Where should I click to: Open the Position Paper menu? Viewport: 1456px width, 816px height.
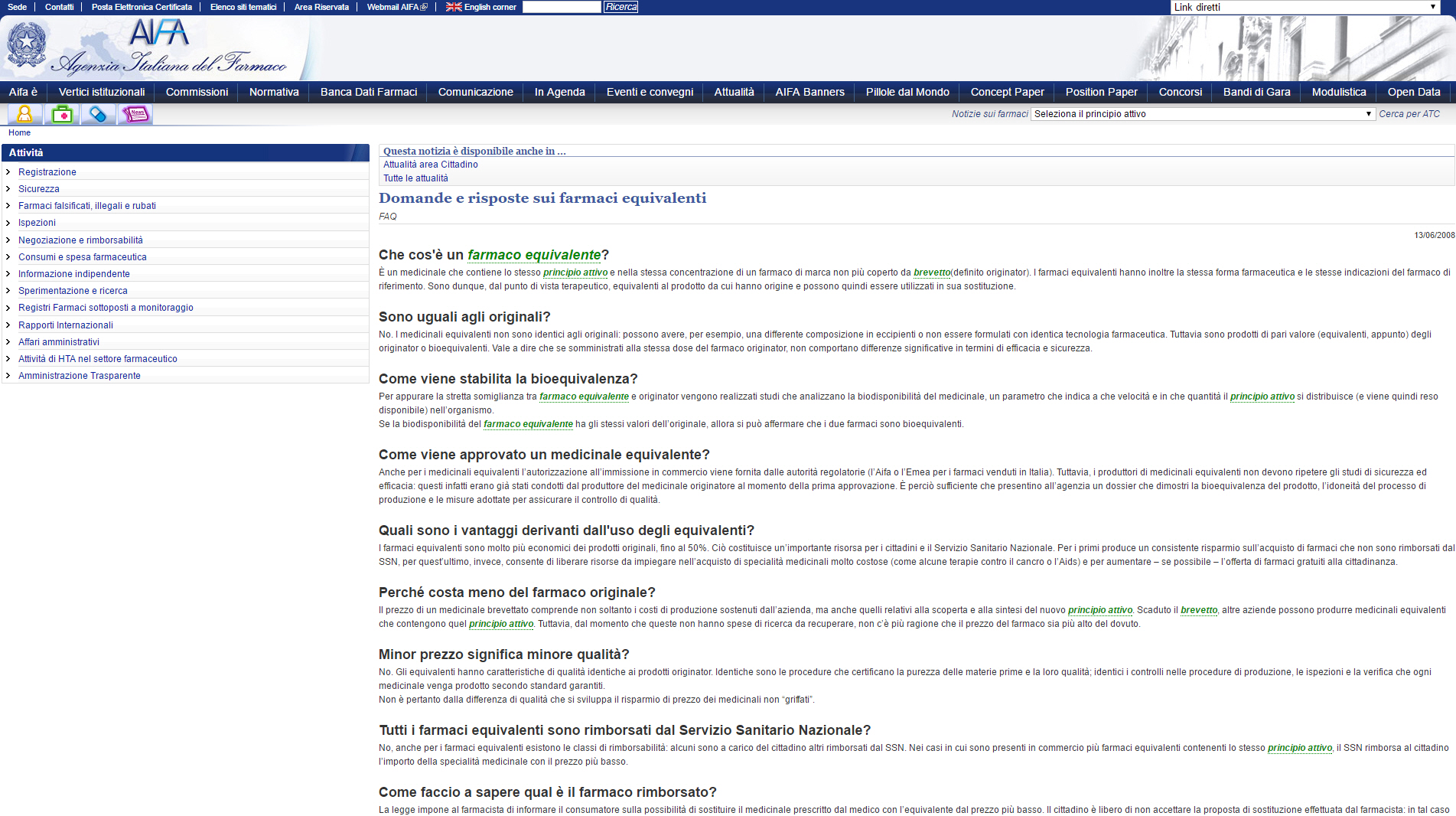(x=1101, y=92)
